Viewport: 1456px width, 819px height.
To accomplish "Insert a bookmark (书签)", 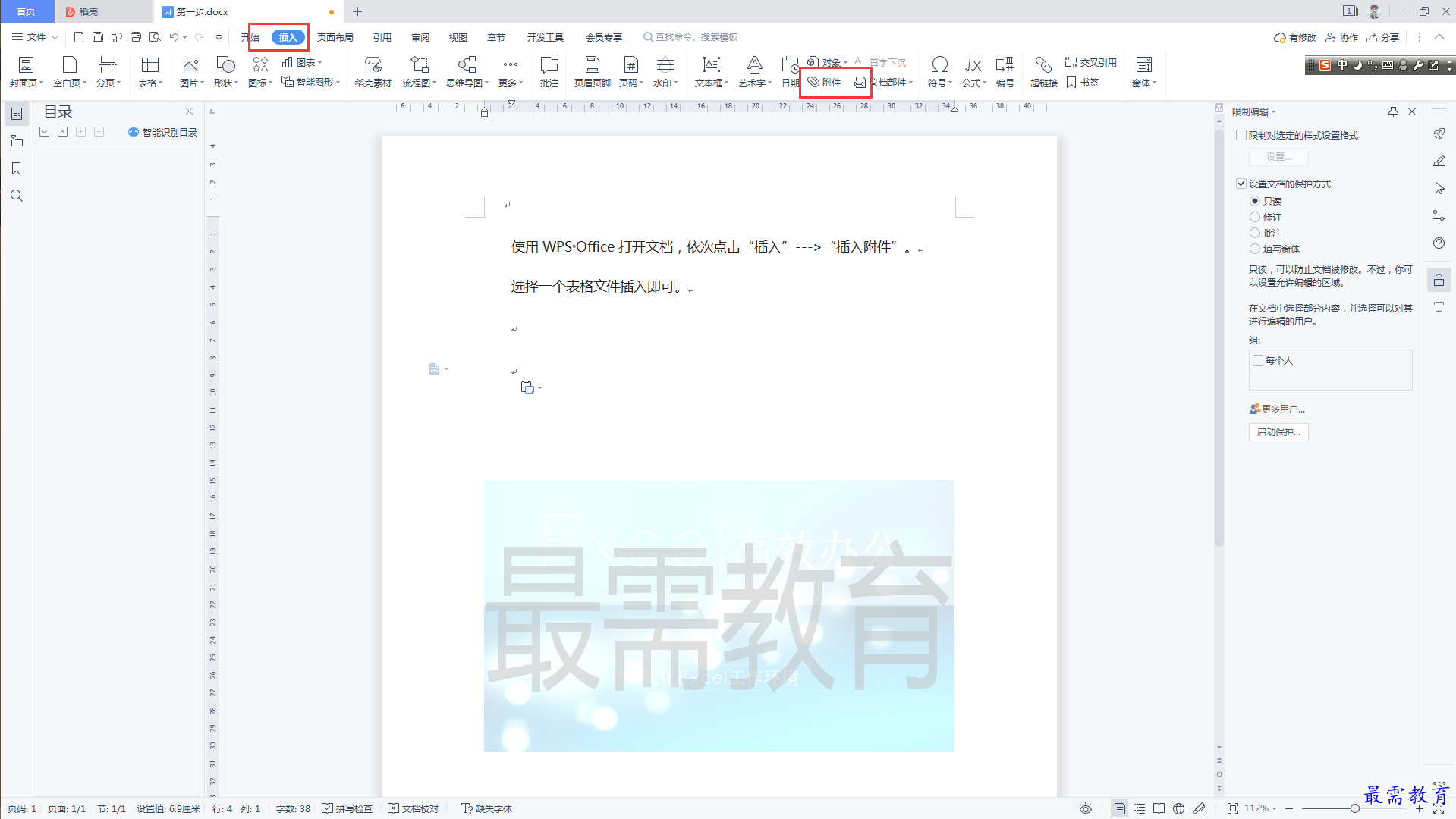I will click(x=1083, y=82).
